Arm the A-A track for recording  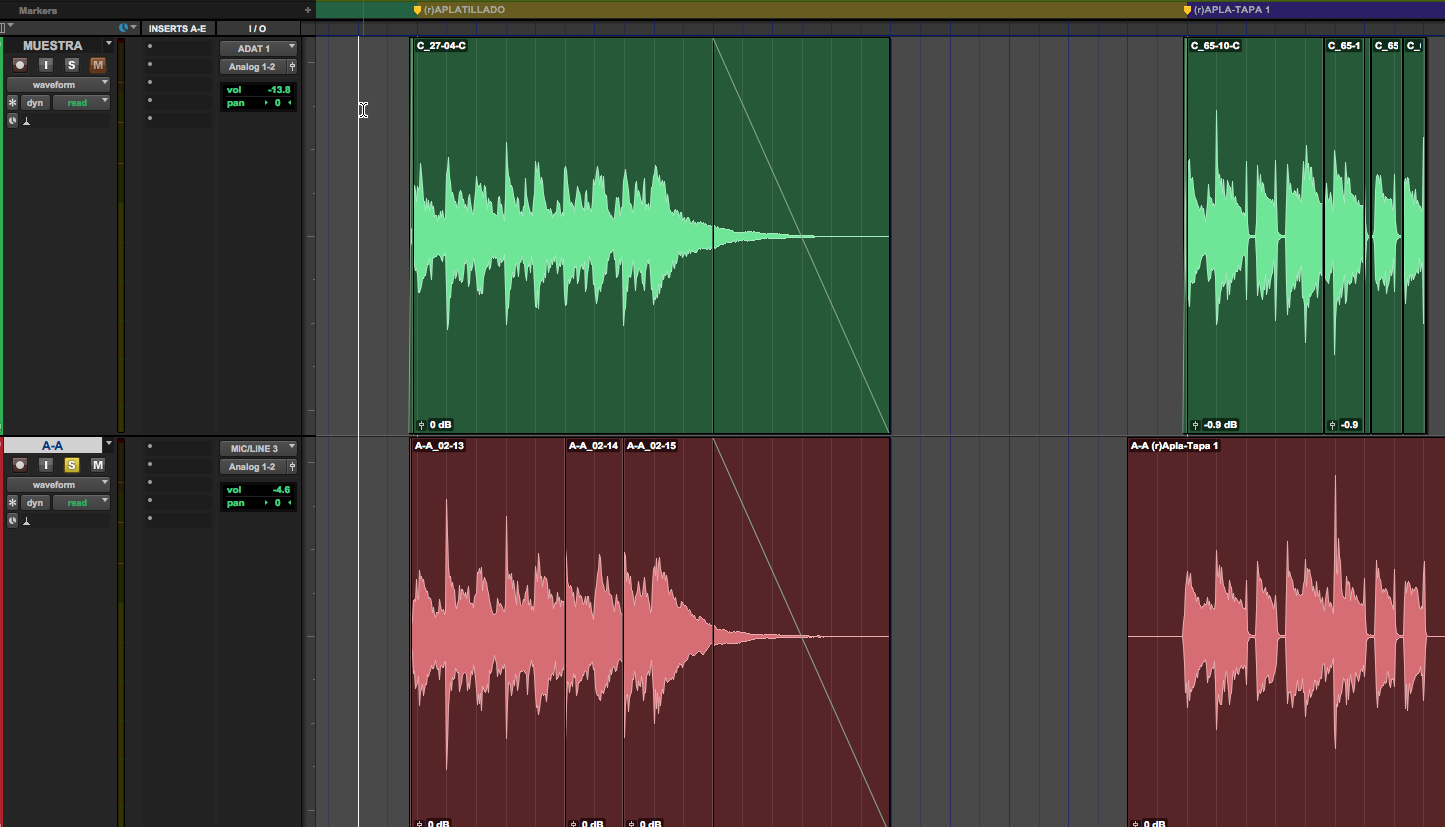tap(19, 464)
